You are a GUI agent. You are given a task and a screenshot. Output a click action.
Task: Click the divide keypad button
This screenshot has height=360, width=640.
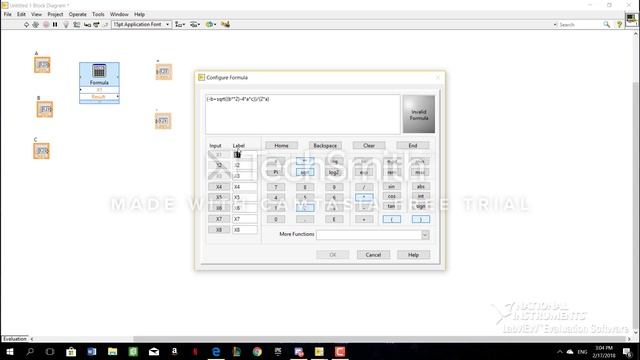[364, 187]
